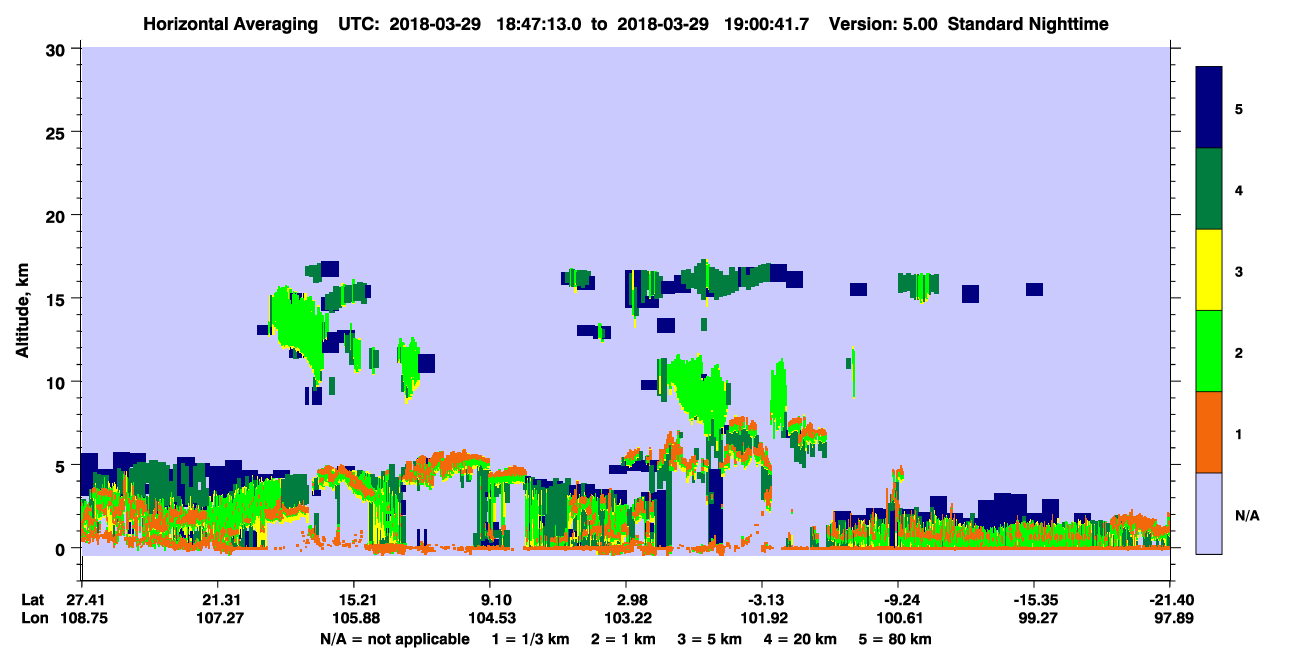Click 'Version: 5.00' in the title
1300x667 pixels.
[x=883, y=24]
